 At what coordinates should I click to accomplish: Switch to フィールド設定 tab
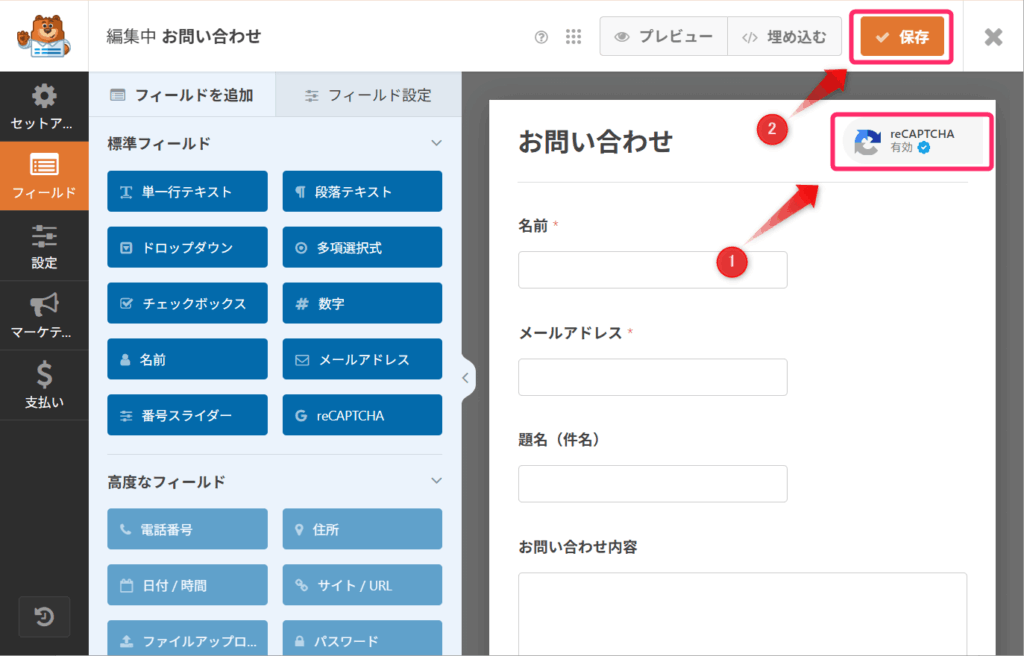(x=368, y=95)
